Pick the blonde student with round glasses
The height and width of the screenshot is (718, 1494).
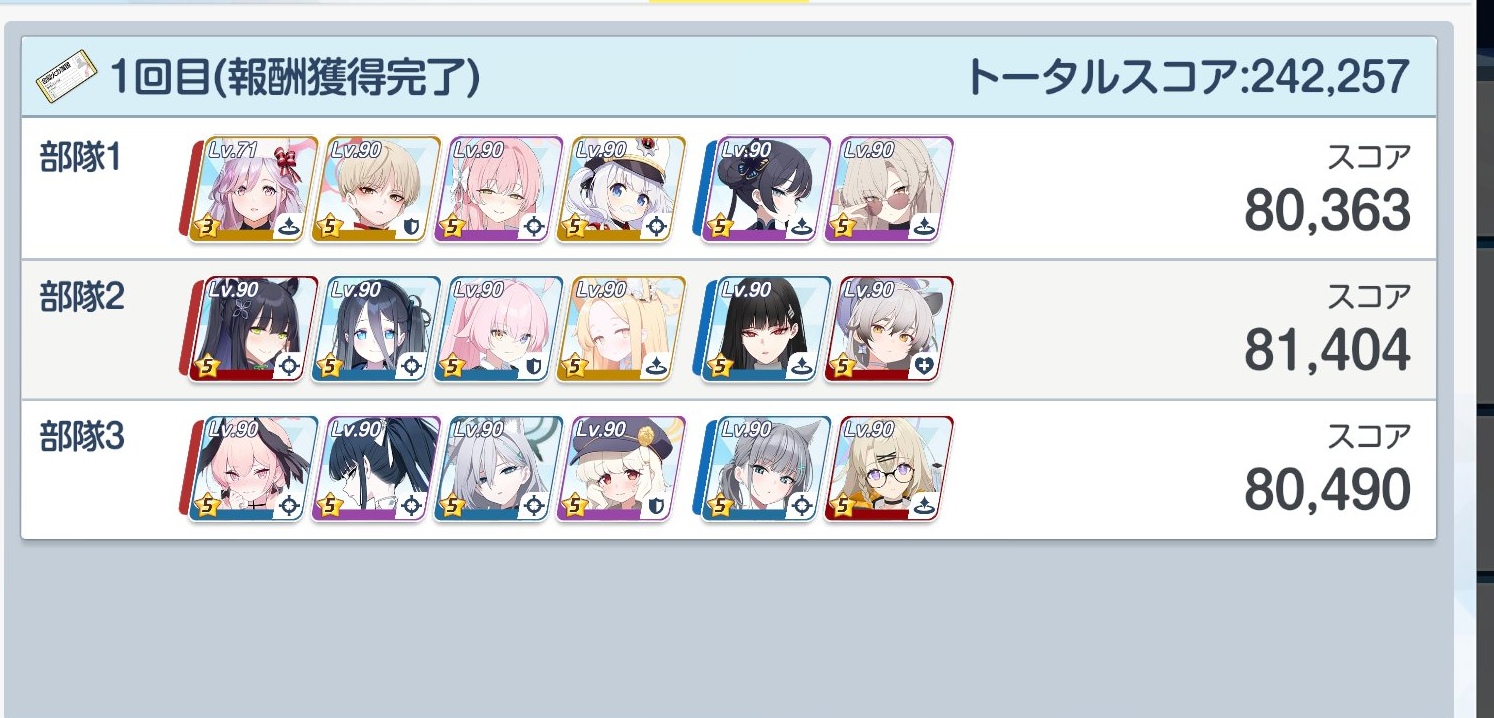click(888, 470)
